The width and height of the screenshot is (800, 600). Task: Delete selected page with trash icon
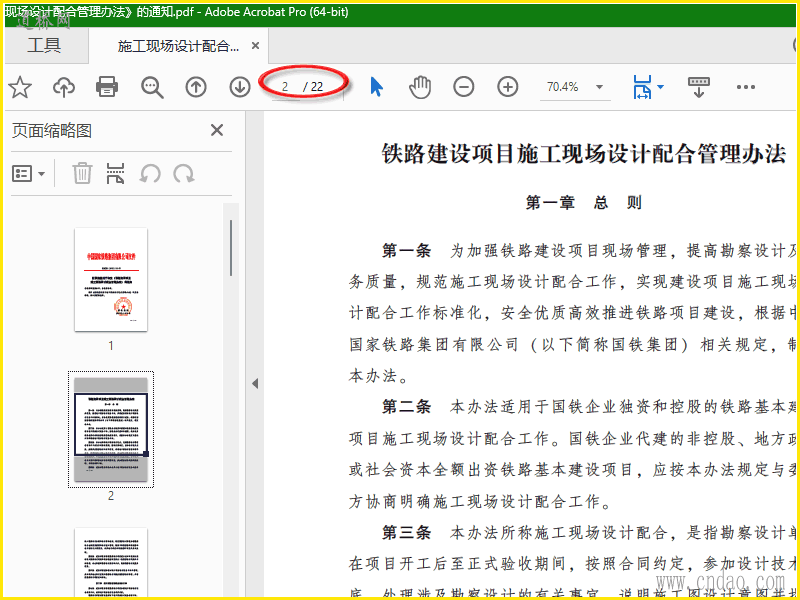82,173
